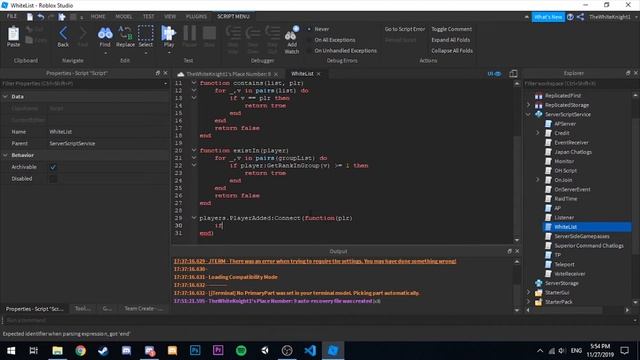The image size is (640, 360).
Task: Expand StarterGui in Explorer
Action: (x=528, y=293)
